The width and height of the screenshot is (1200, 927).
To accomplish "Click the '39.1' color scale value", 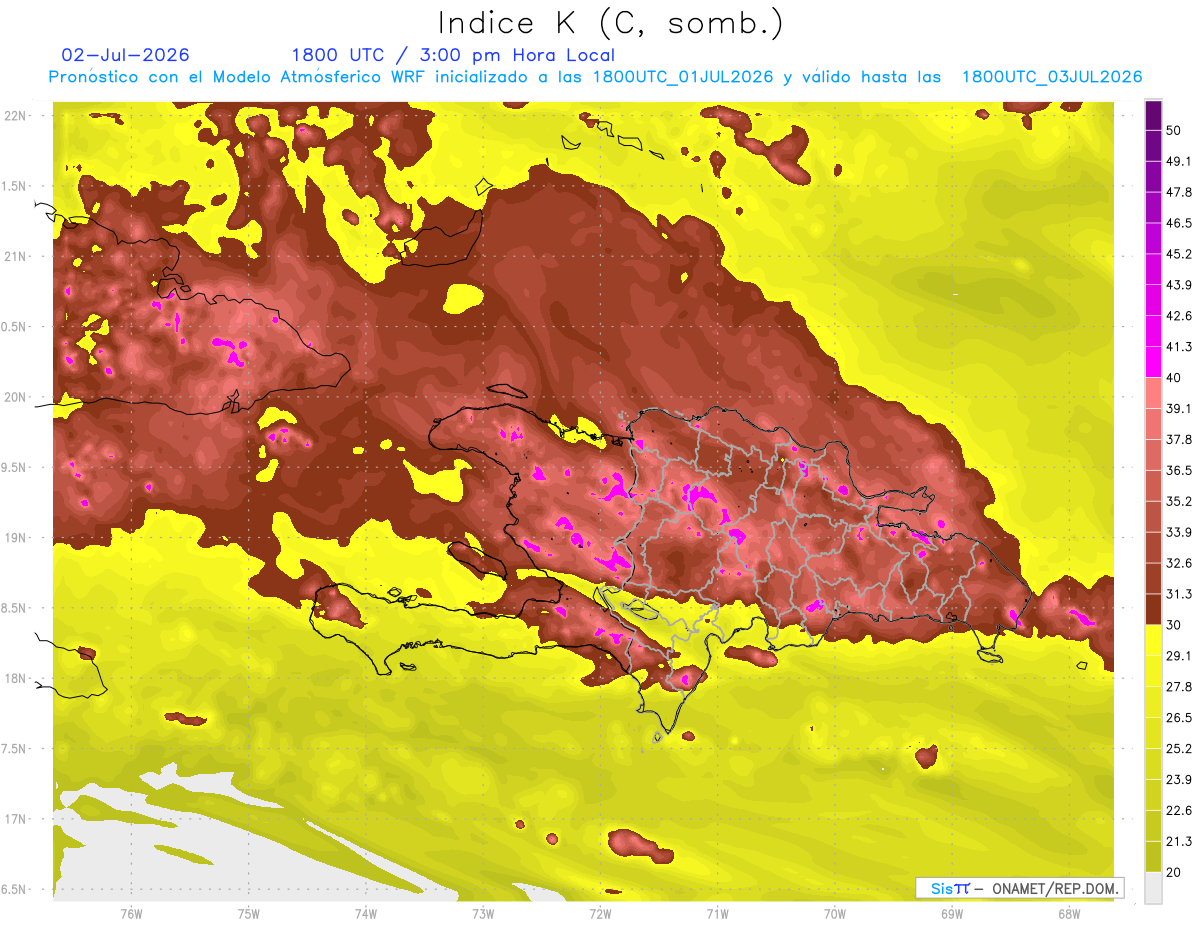I will click(1179, 408).
